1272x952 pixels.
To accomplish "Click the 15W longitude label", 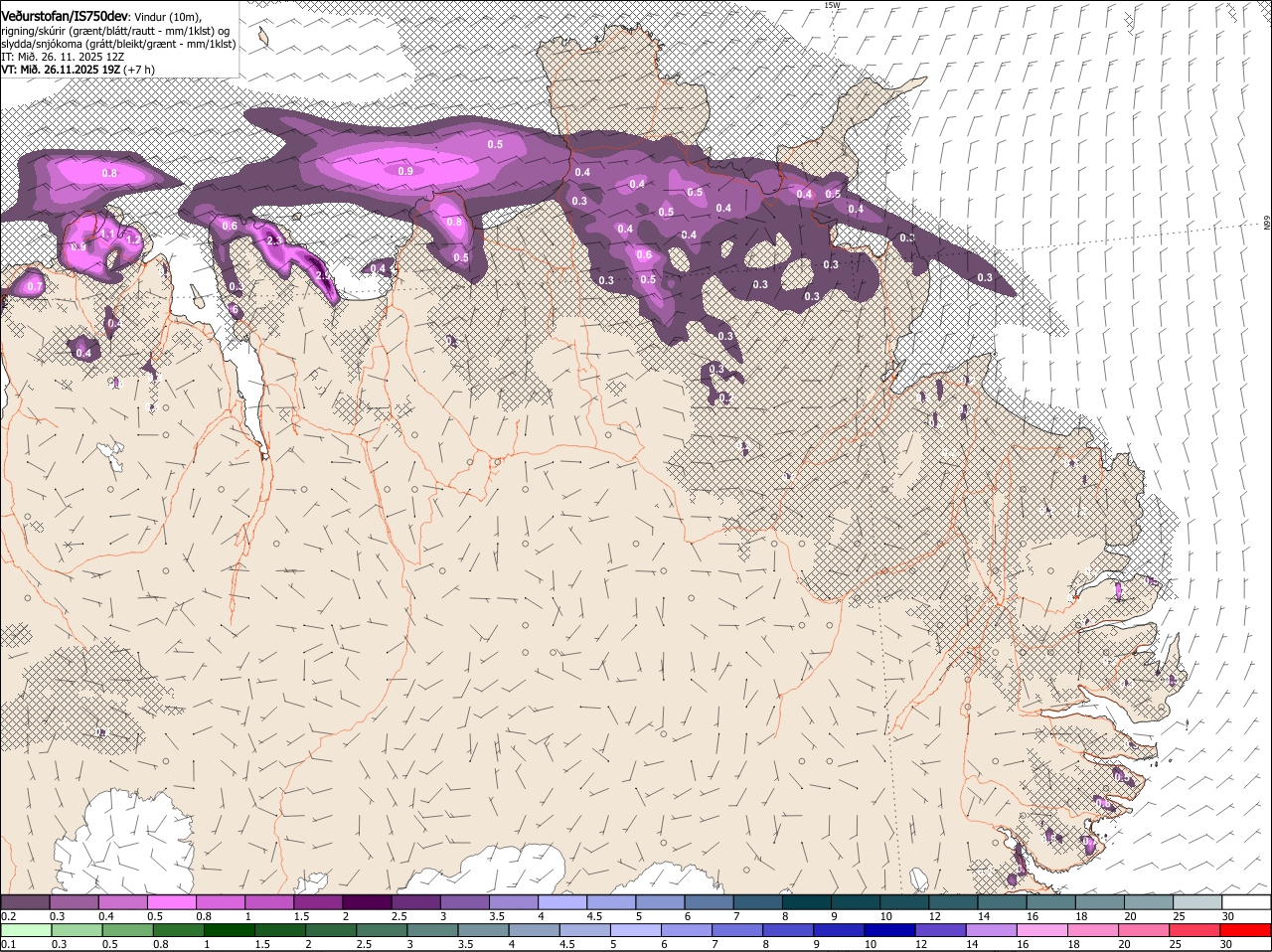I will [833, 5].
